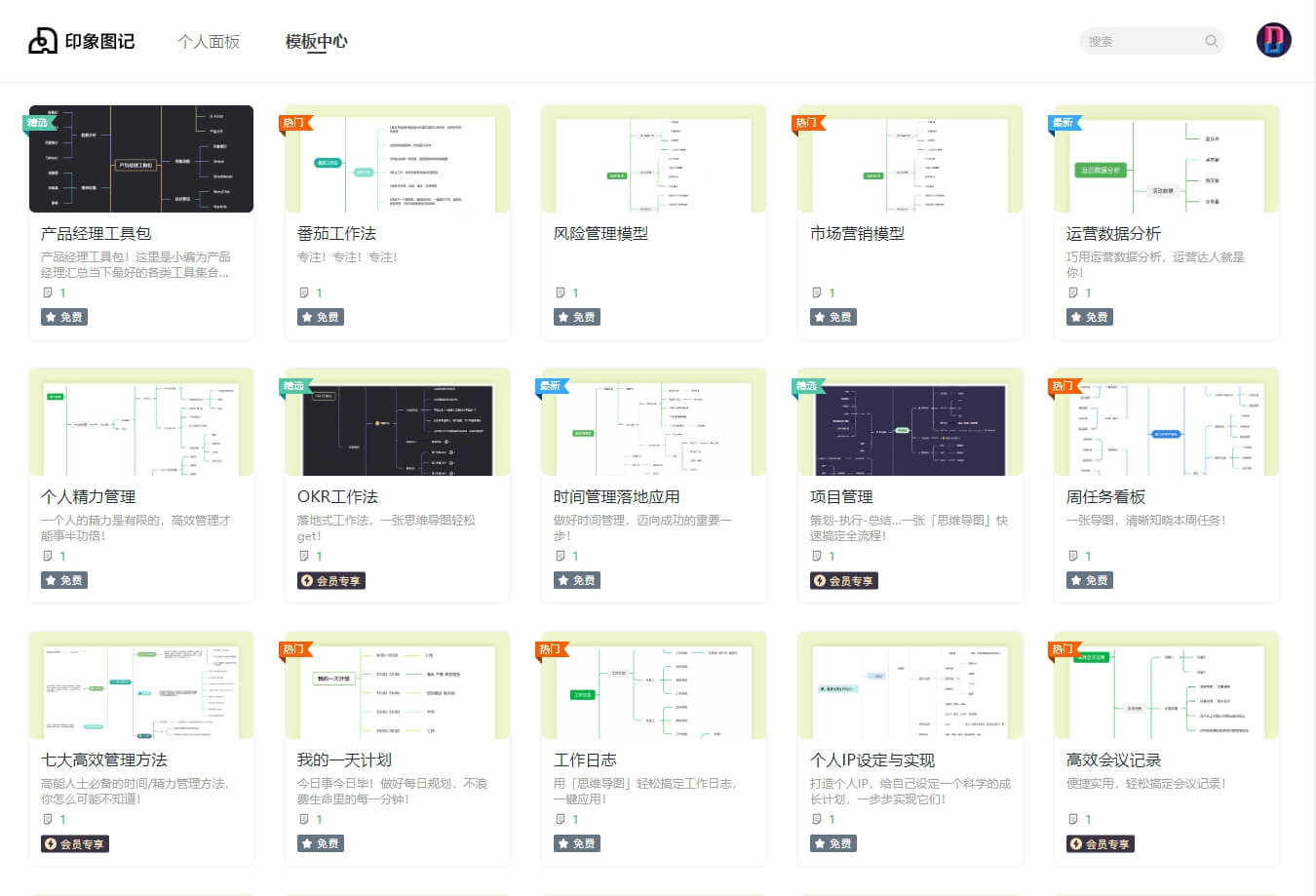
Task: Open the 产品经理工具包 template thumbnail
Action: [141, 159]
